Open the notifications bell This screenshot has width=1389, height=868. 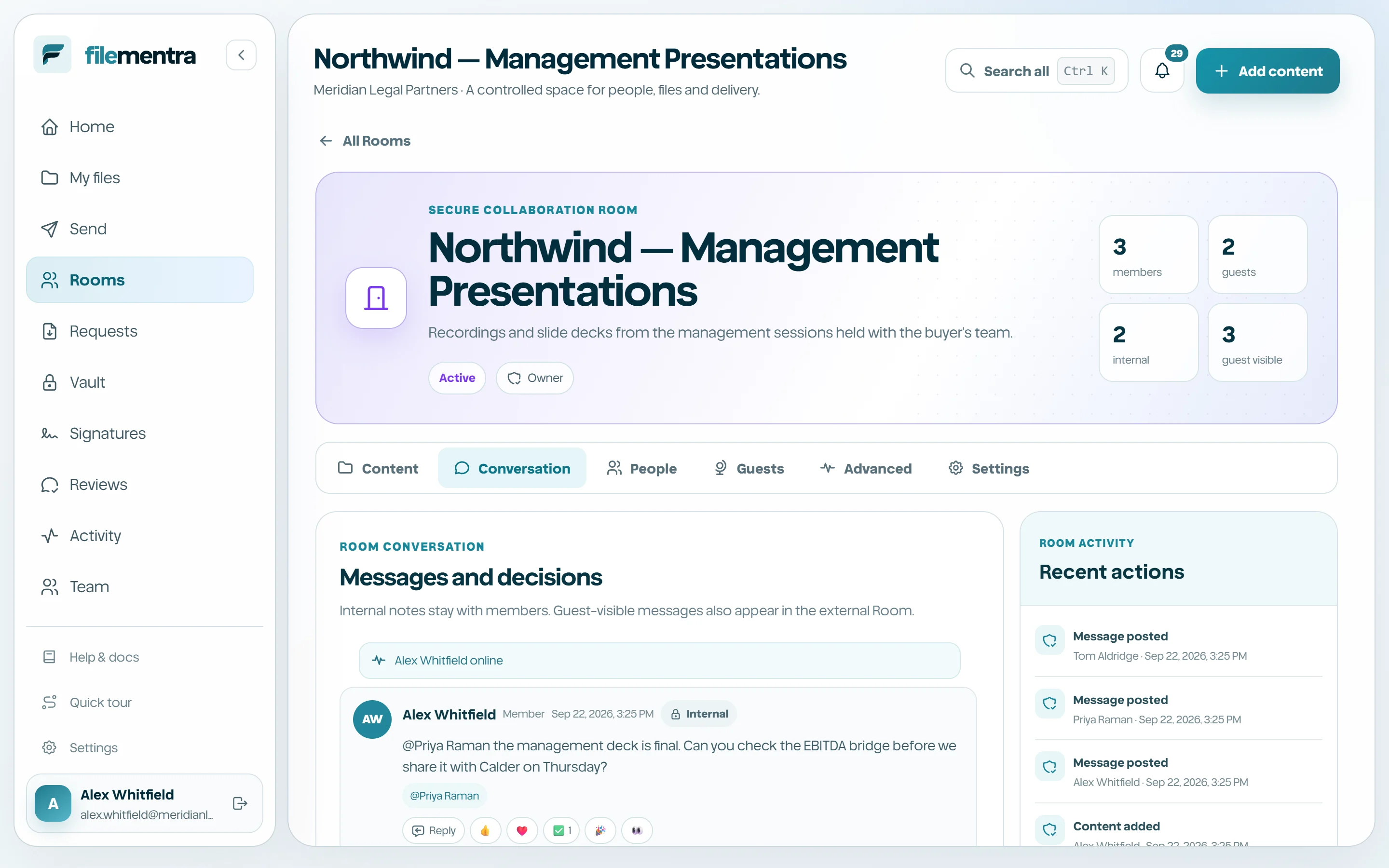[1162, 70]
